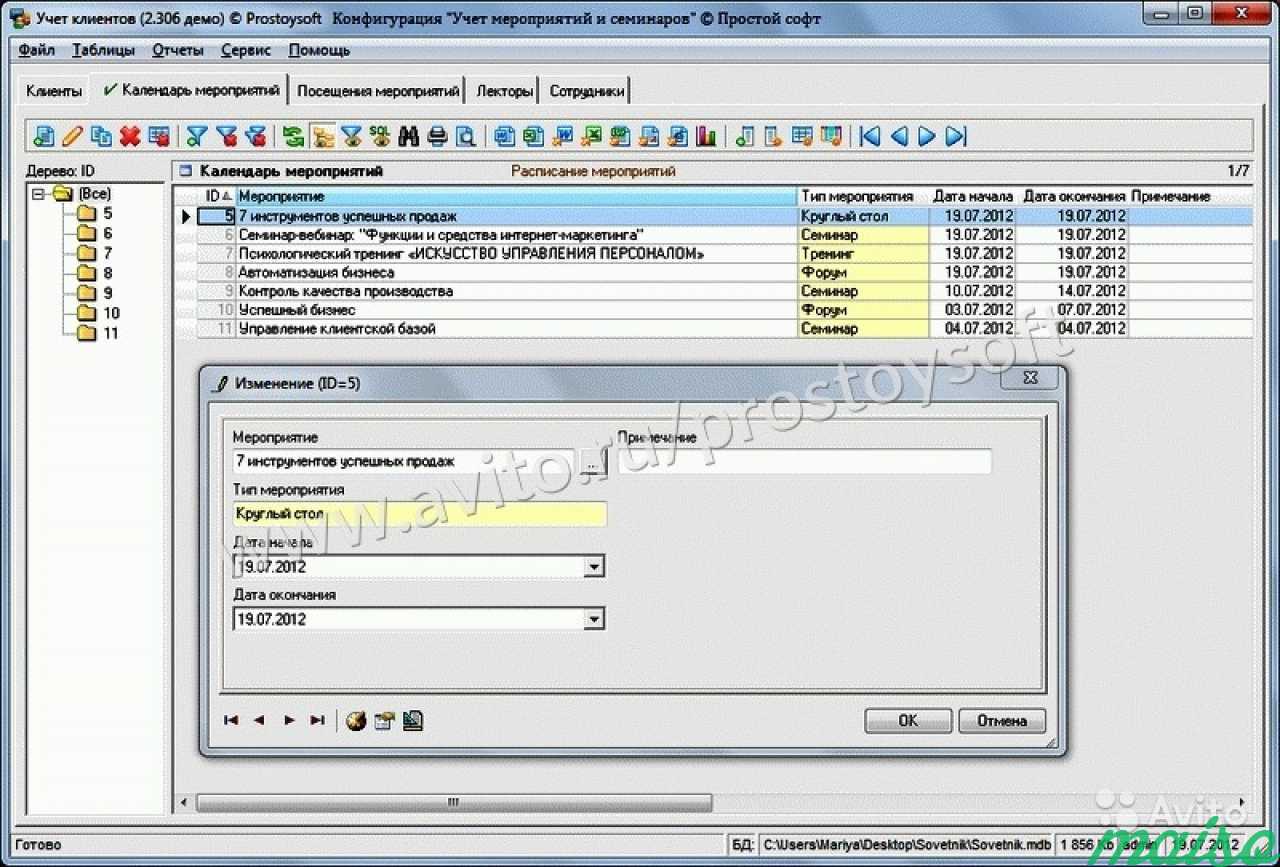Click the print preview magnifier icon

pos(466,136)
